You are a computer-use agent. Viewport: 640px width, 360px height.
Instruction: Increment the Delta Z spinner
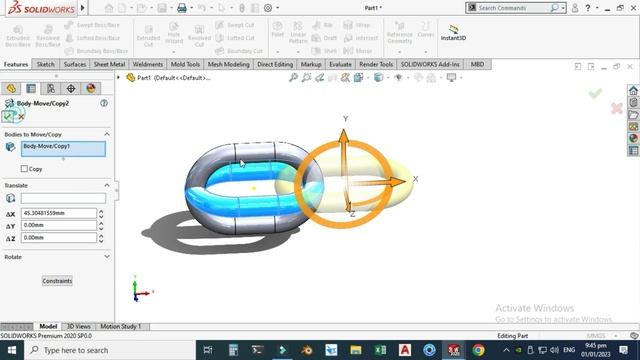pyautogui.click(x=101, y=235)
